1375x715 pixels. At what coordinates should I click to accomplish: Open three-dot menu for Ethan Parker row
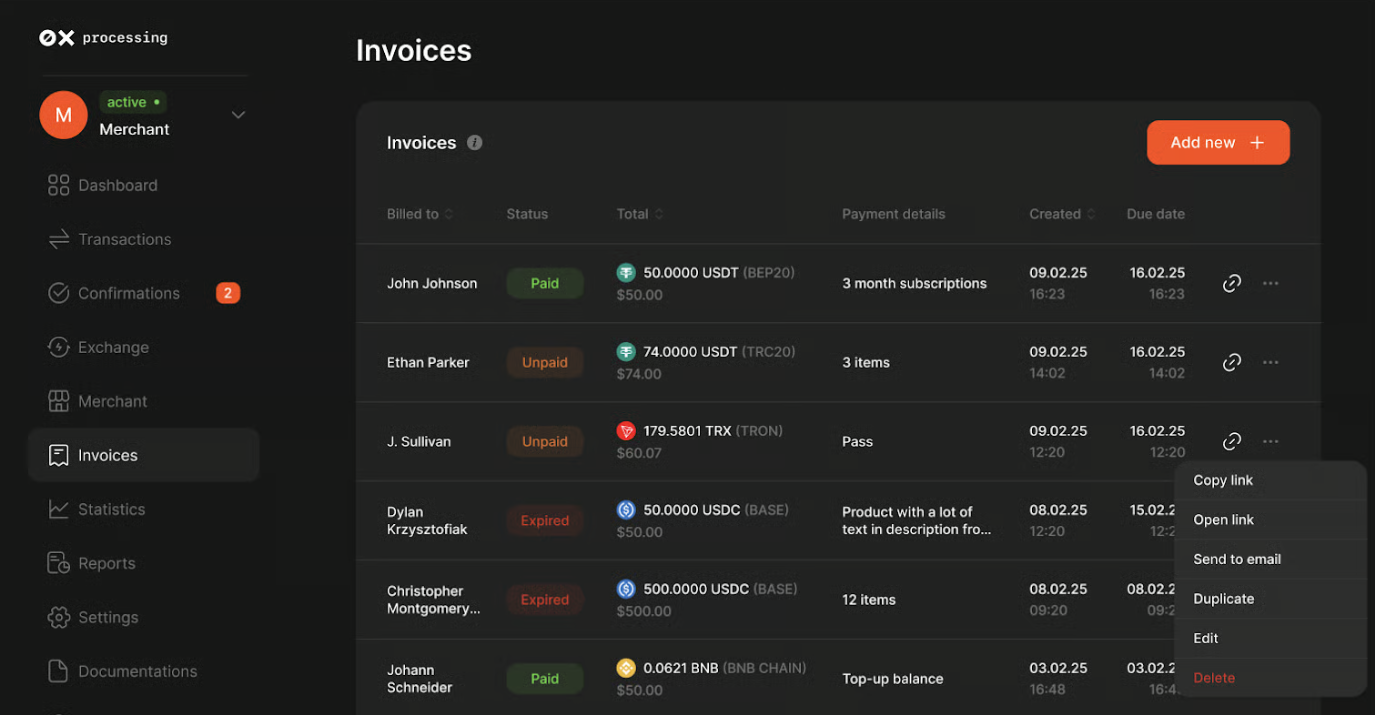[1270, 362]
